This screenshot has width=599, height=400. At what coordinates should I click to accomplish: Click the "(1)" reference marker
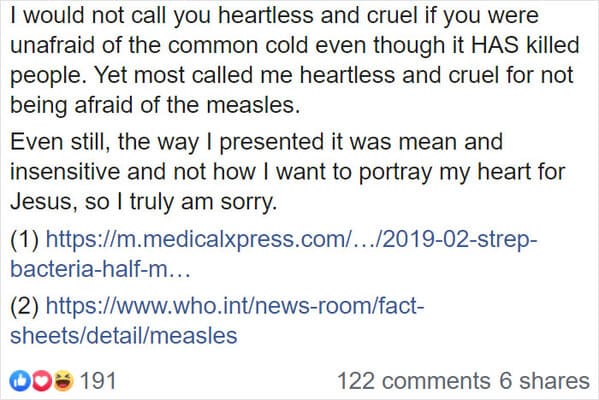click(x=25, y=240)
